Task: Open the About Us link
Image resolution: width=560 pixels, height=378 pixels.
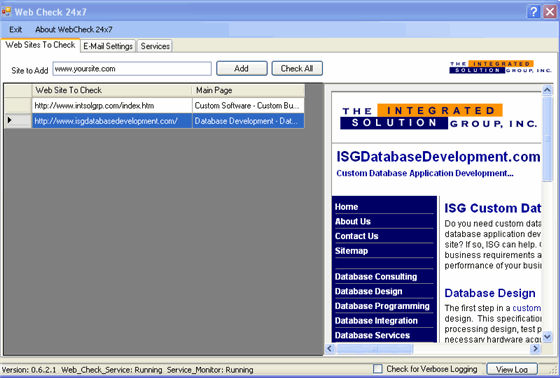Action: [353, 222]
